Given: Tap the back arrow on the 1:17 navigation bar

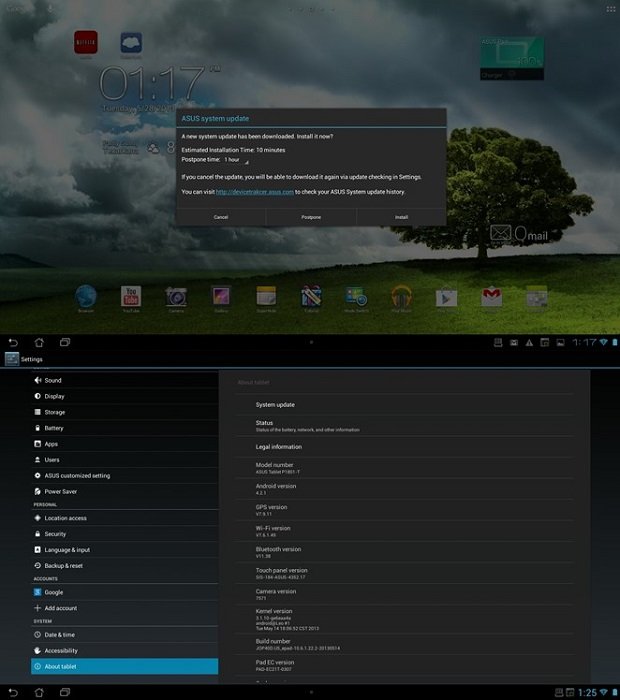Looking at the screenshot, I should pyautogui.click(x=13, y=342).
